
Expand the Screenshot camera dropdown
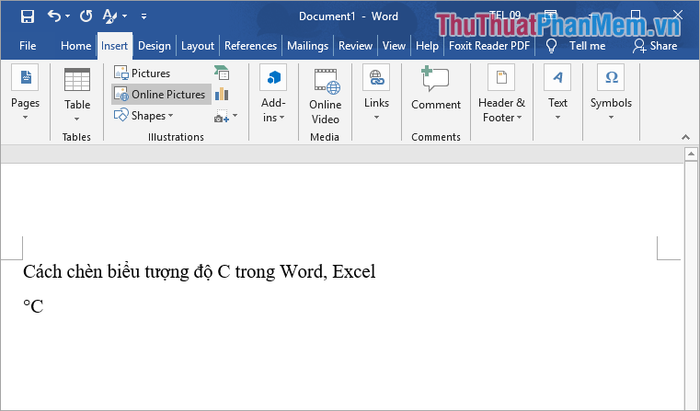tap(224, 117)
